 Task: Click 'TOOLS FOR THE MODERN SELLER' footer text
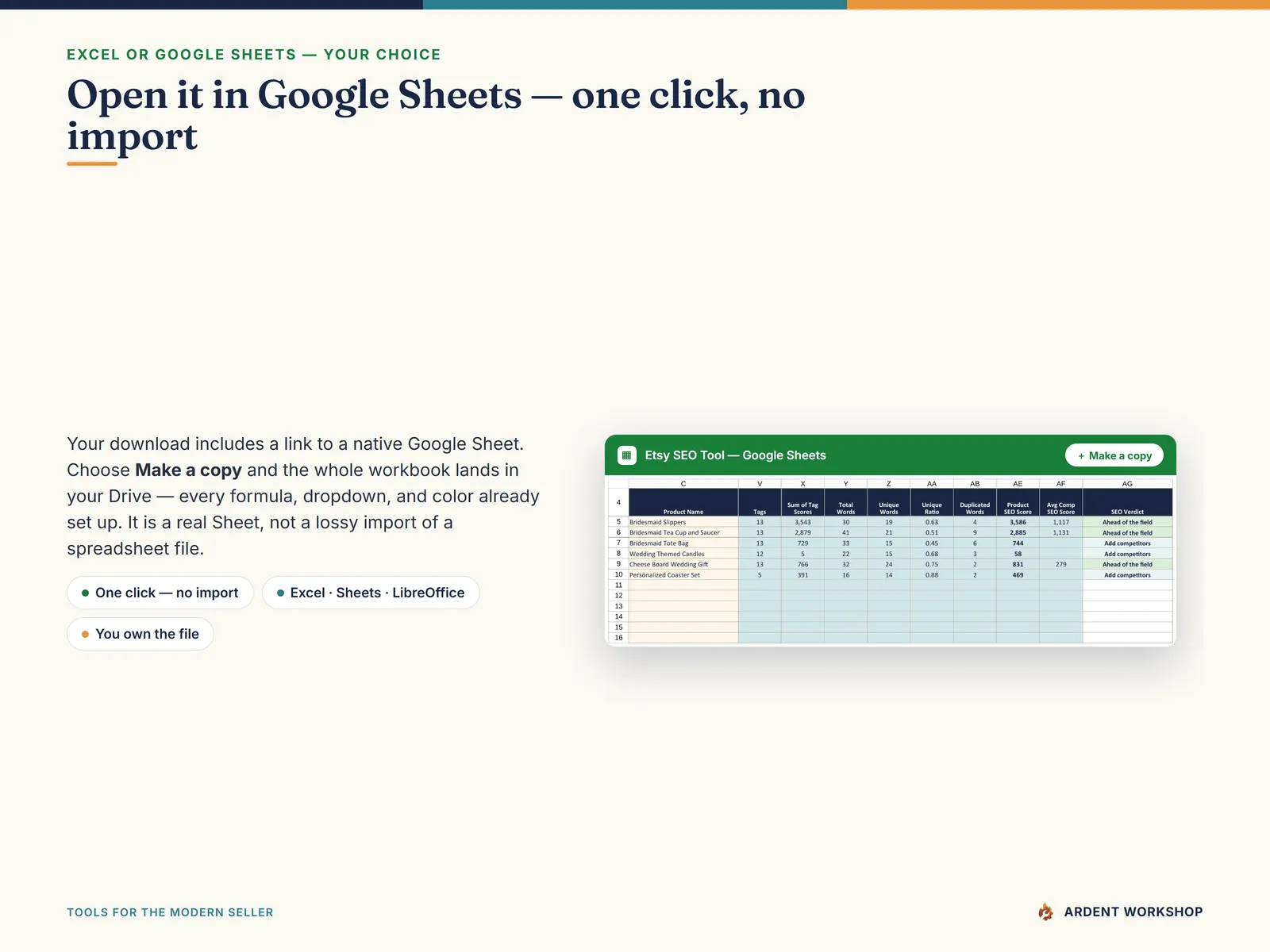(x=170, y=912)
